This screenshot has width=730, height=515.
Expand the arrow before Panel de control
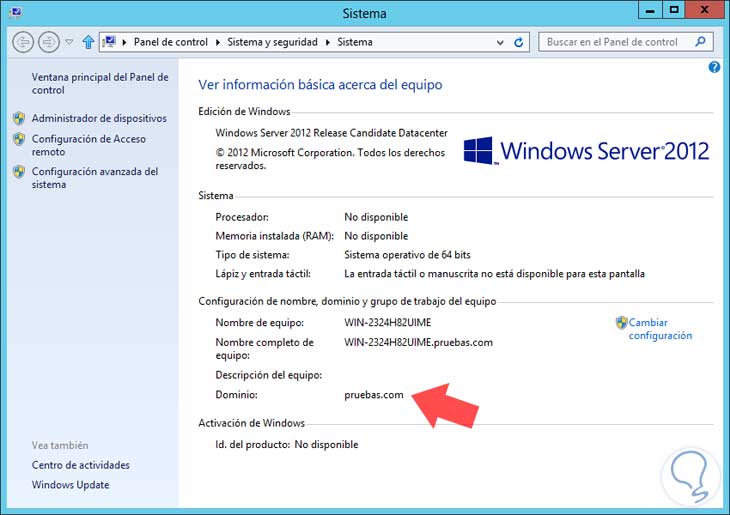124,42
